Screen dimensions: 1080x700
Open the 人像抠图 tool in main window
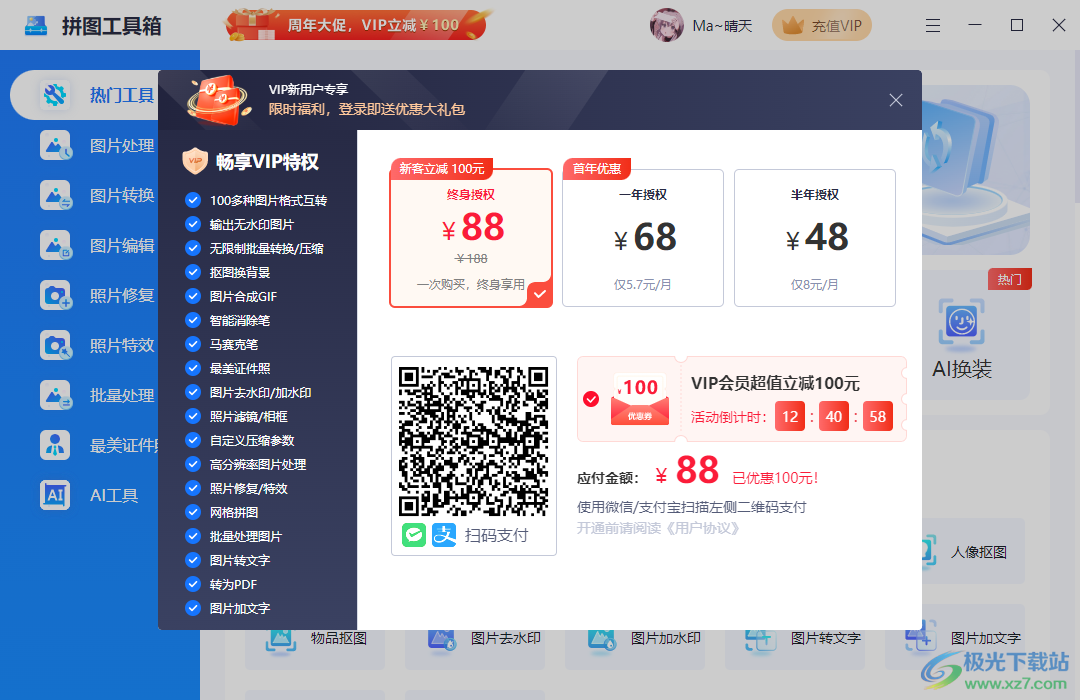coord(973,552)
